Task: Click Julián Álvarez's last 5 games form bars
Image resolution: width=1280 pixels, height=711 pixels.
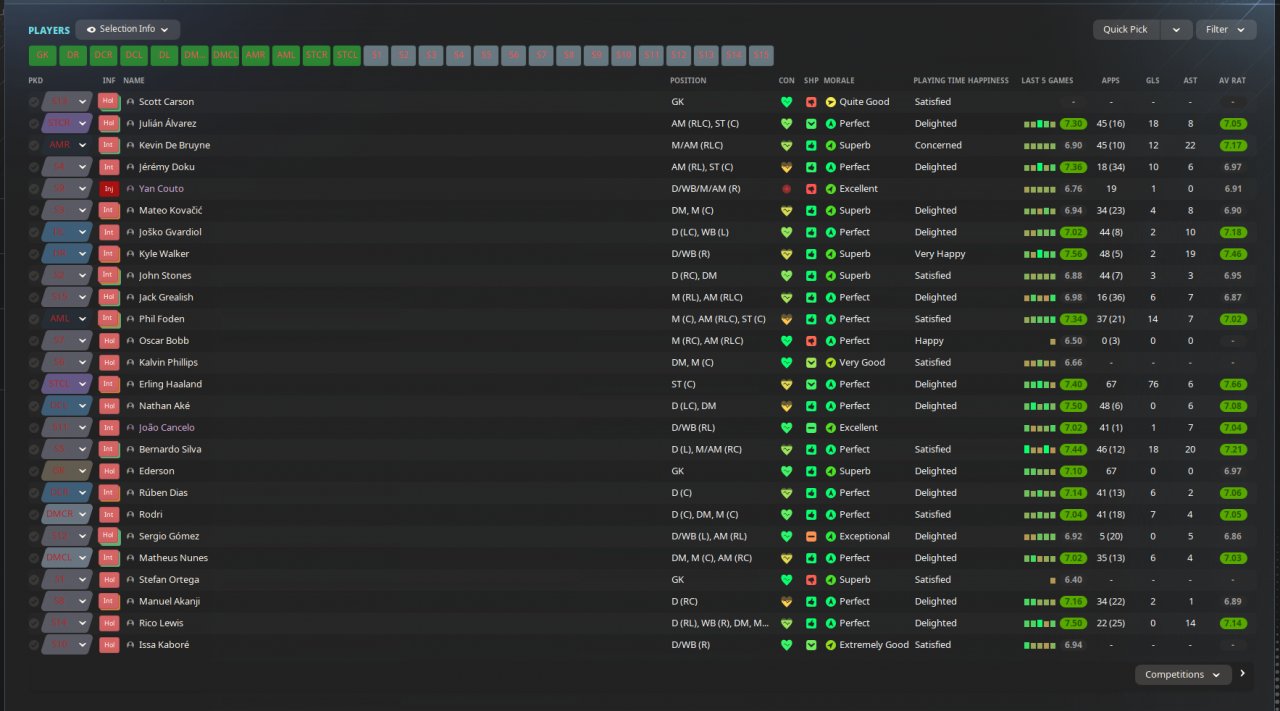Action: point(1039,124)
